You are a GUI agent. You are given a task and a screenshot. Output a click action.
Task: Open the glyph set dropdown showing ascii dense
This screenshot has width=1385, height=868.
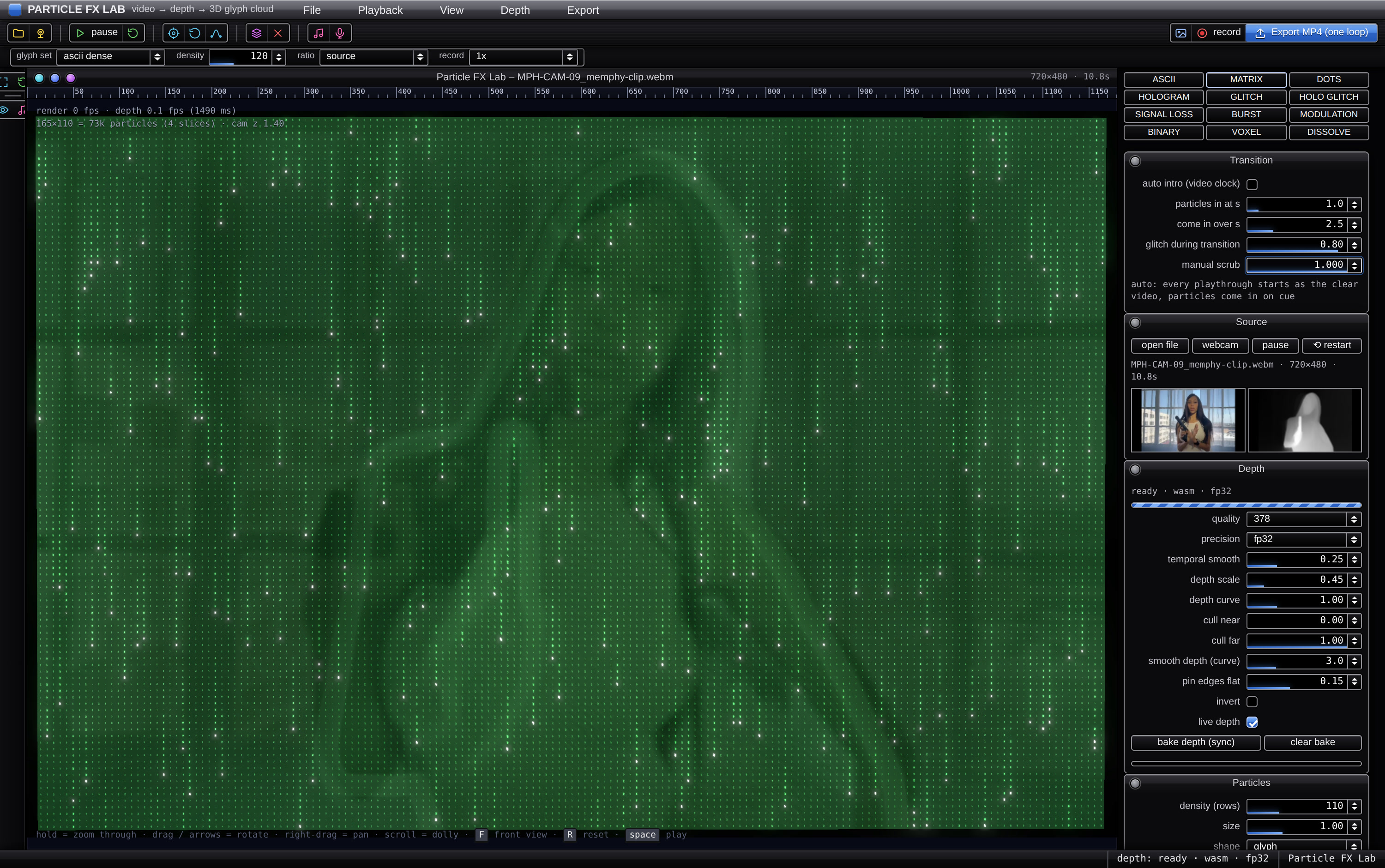[x=111, y=56]
